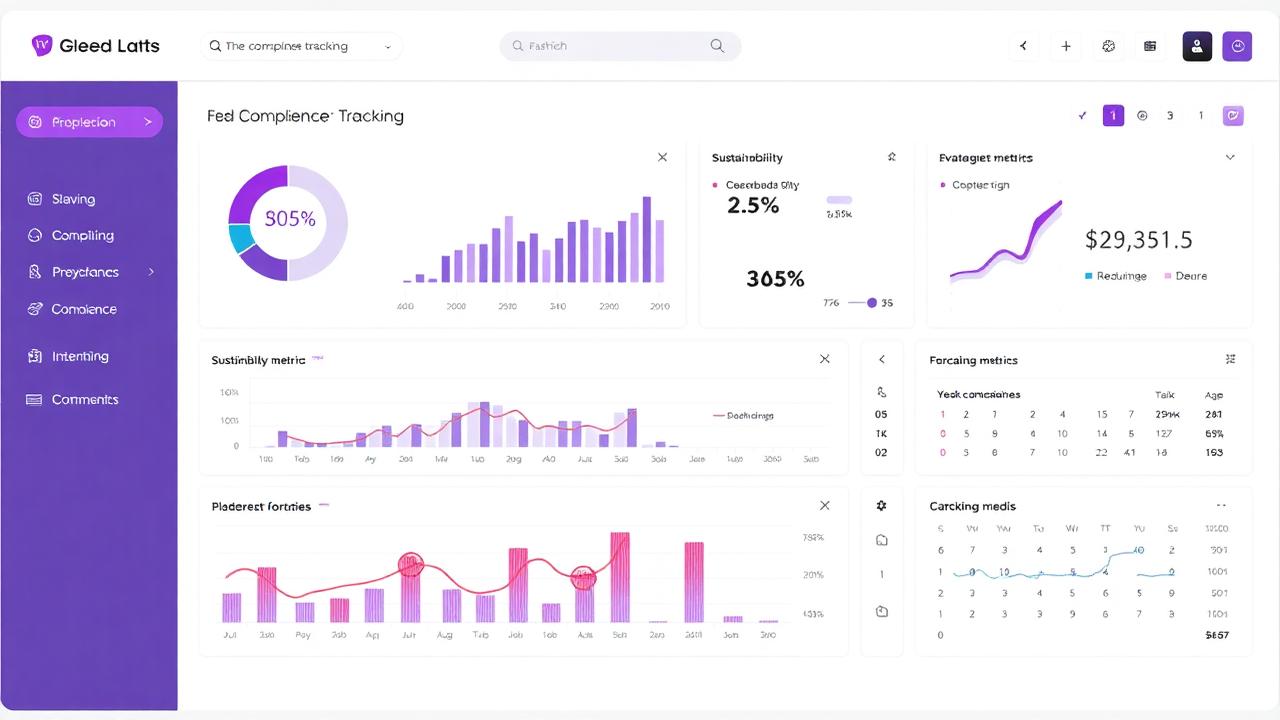Click the purple avatar button in the header

(1237, 46)
